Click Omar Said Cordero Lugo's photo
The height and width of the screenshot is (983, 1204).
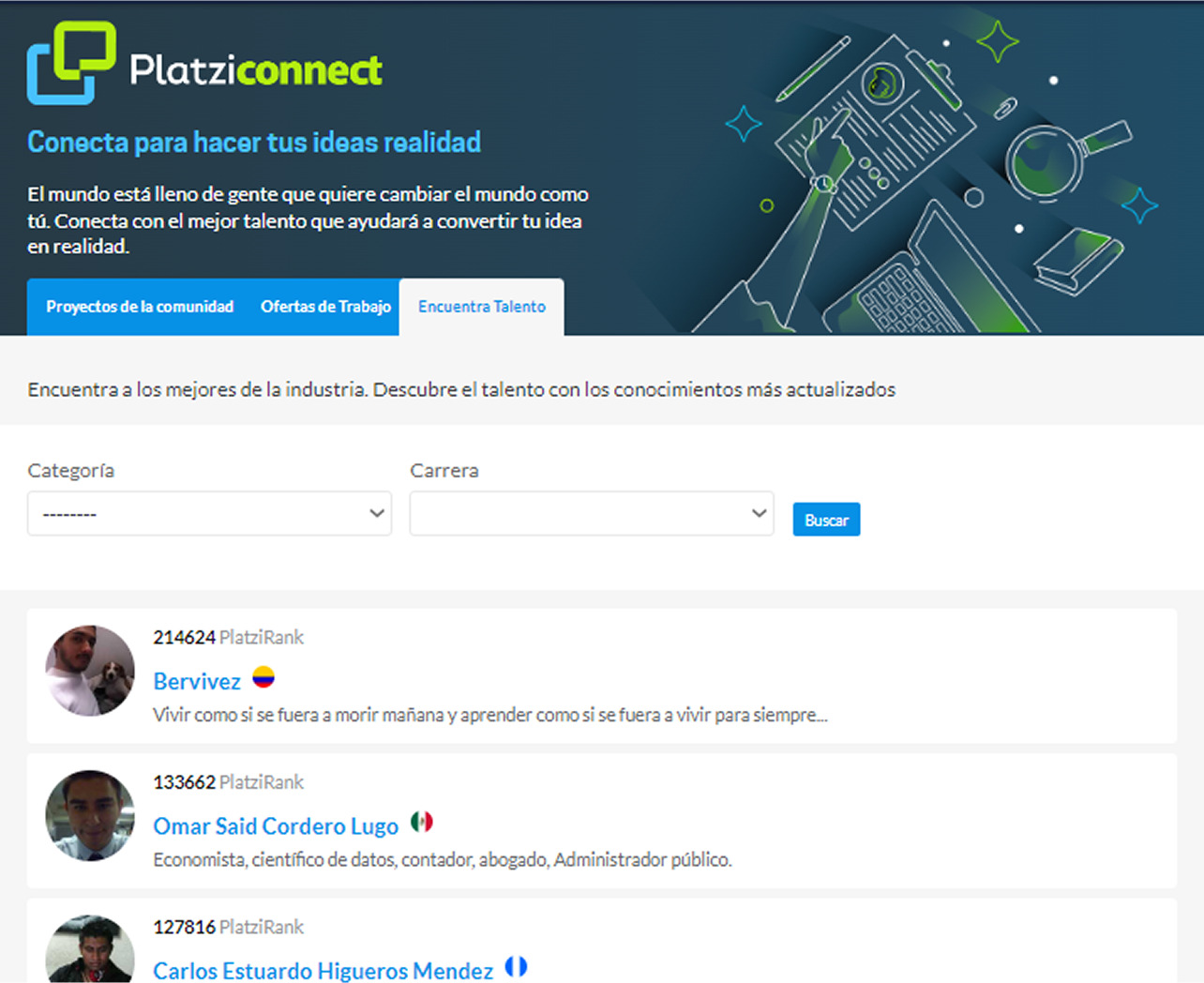(x=90, y=815)
